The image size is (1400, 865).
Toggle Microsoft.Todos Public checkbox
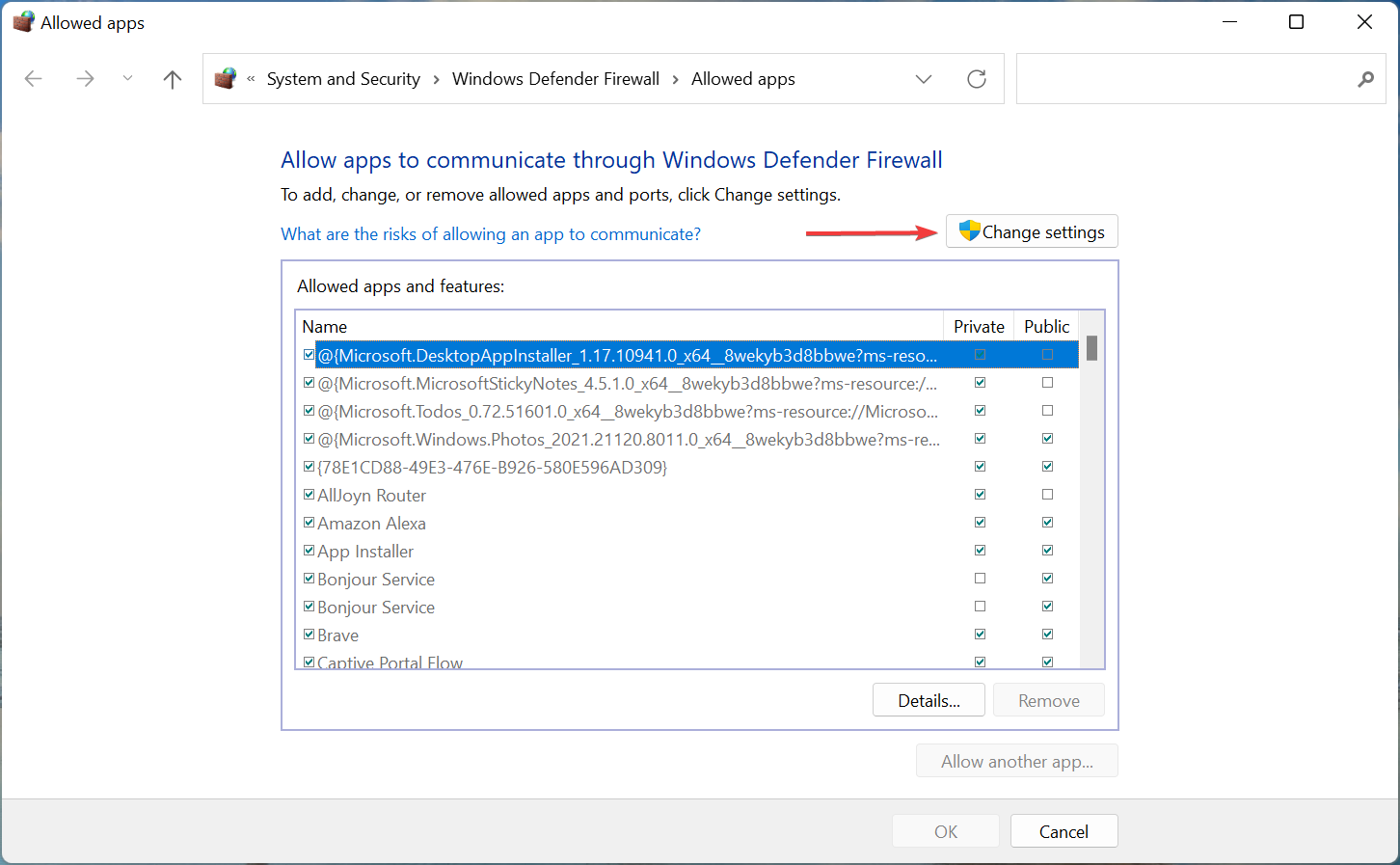[x=1047, y=411]
